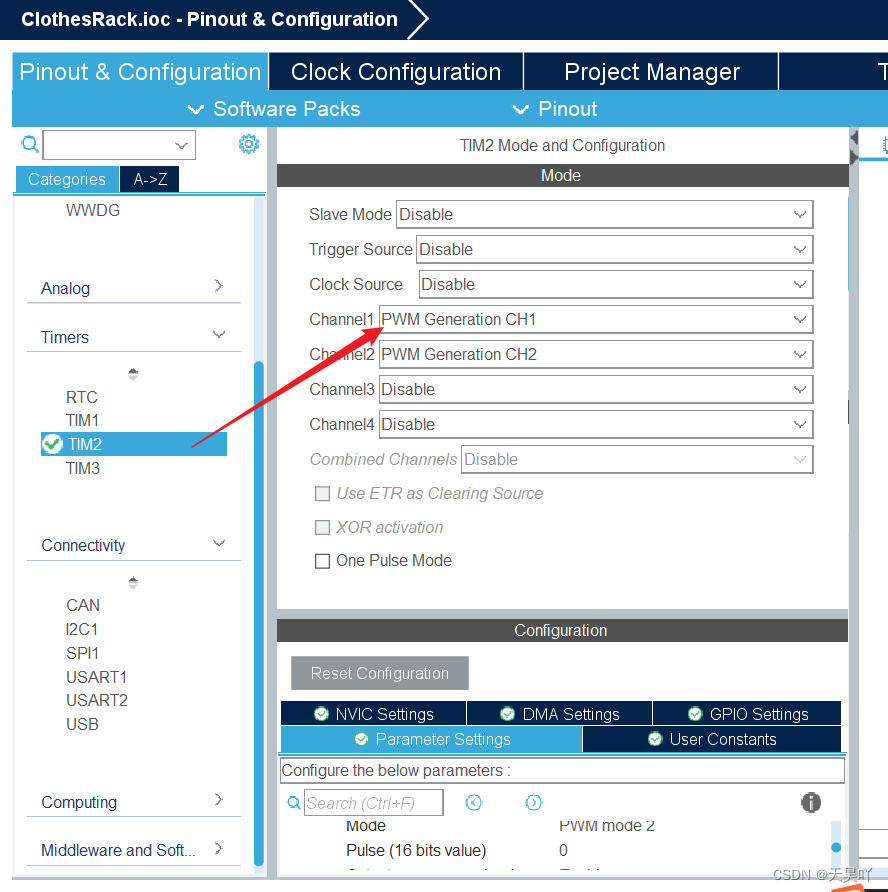Click the search magnifier in left panel

click(30, 144)
